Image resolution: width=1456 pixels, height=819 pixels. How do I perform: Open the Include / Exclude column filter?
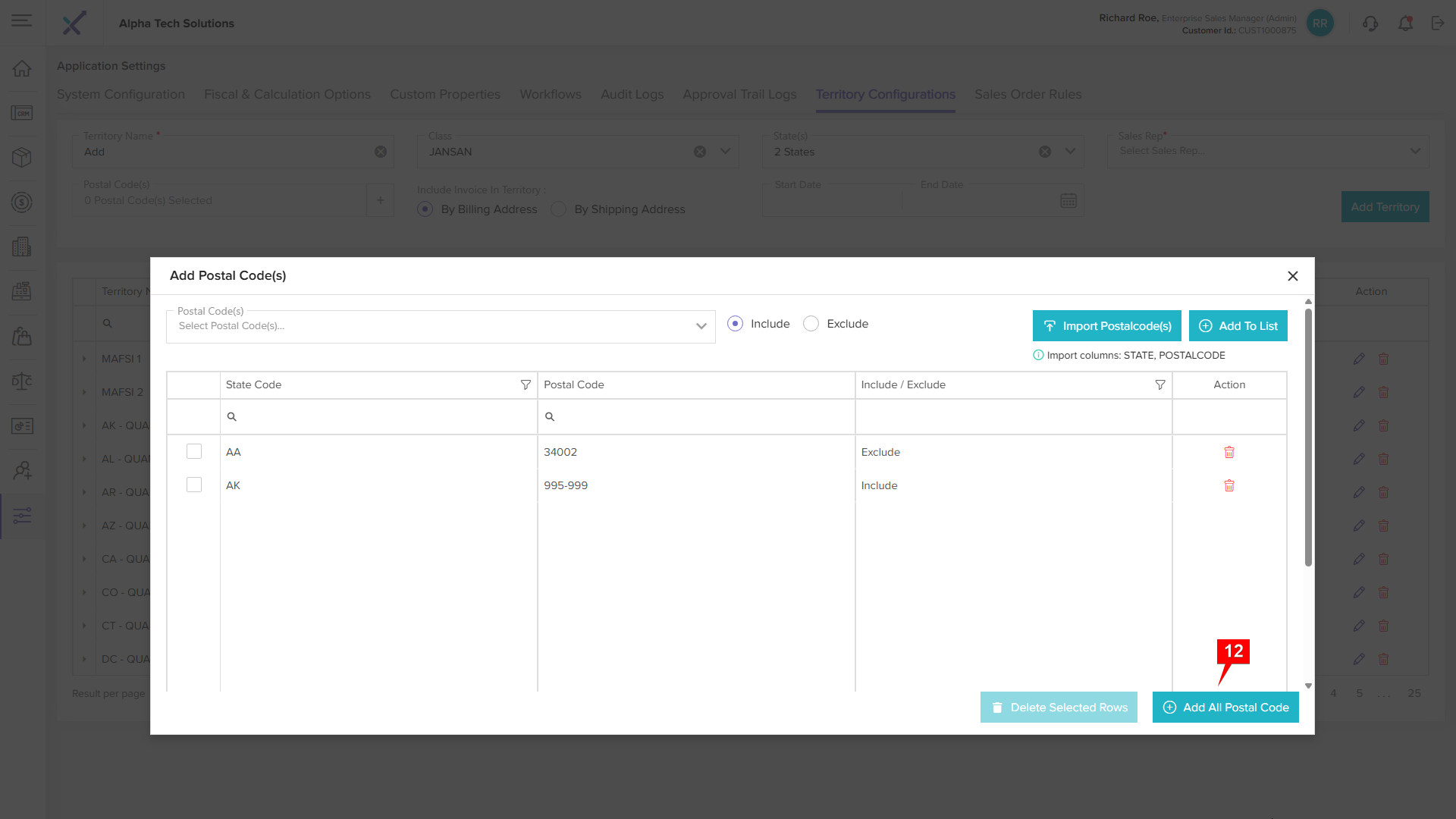(1159, 385)
